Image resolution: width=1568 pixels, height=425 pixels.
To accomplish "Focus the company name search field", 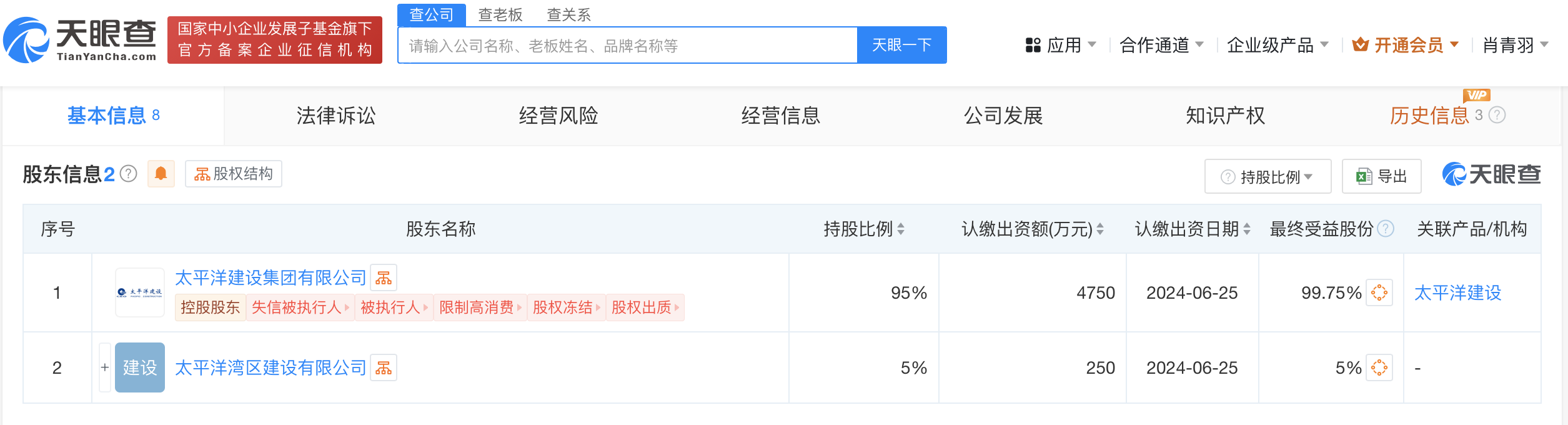I will (628, 45).
